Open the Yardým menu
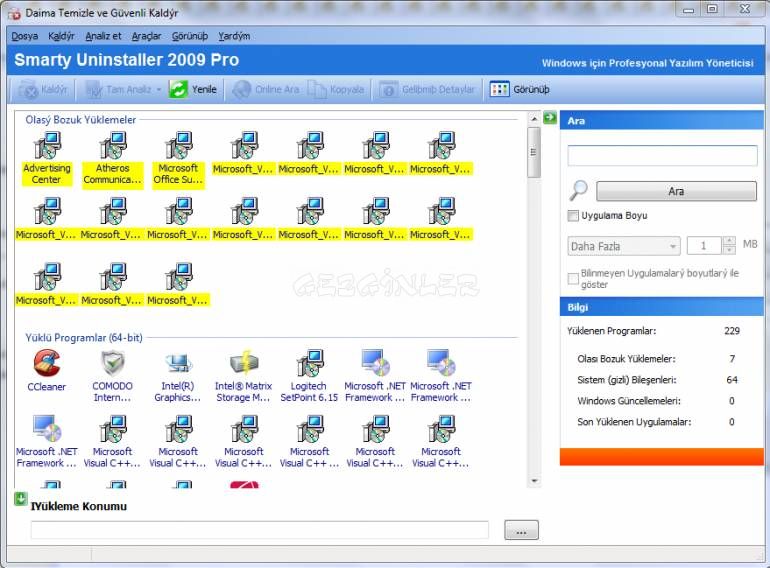 tap(234, 36)
